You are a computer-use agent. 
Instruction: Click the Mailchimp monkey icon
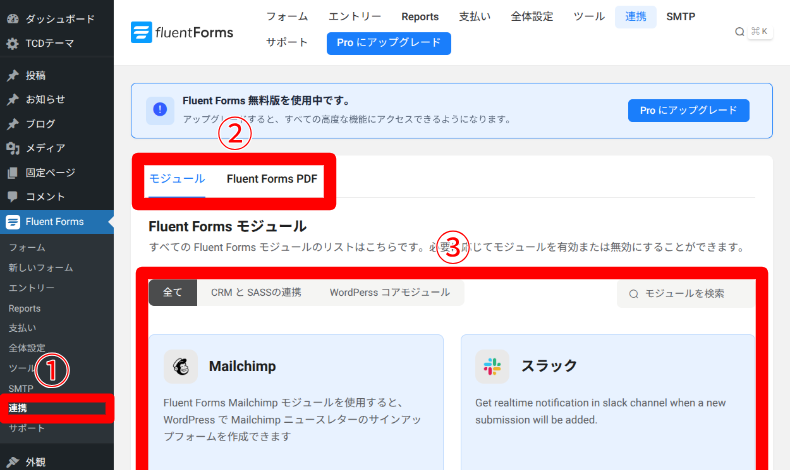(181, 366)
